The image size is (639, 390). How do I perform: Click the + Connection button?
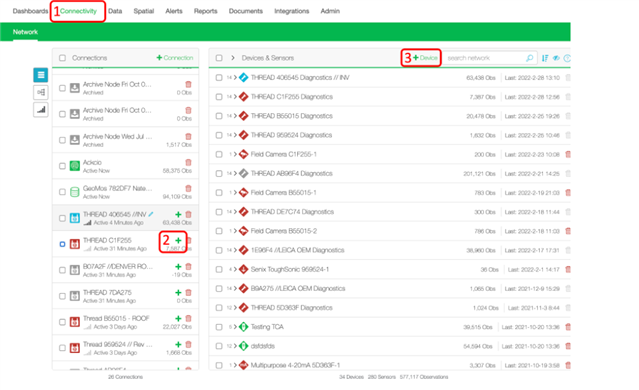tap(175, 58)
